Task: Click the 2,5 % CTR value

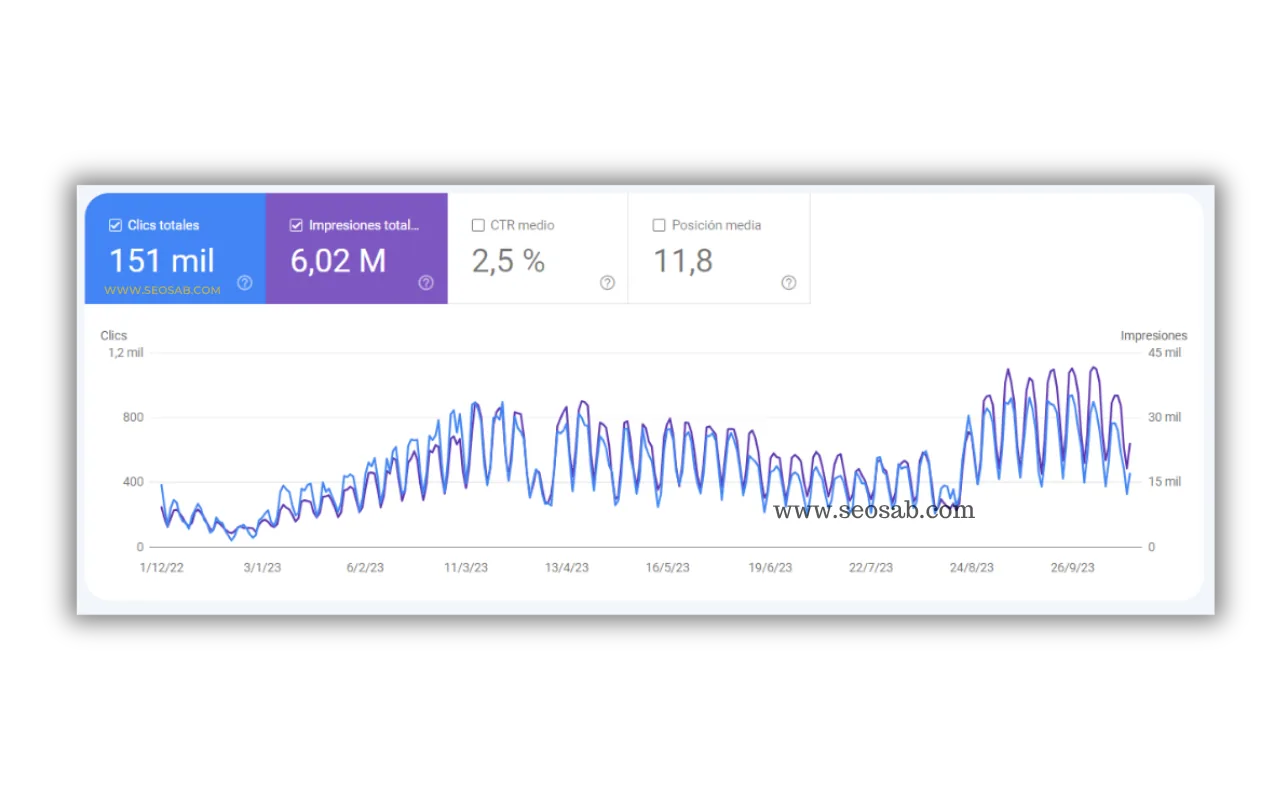Action: [x=508, y=261]
